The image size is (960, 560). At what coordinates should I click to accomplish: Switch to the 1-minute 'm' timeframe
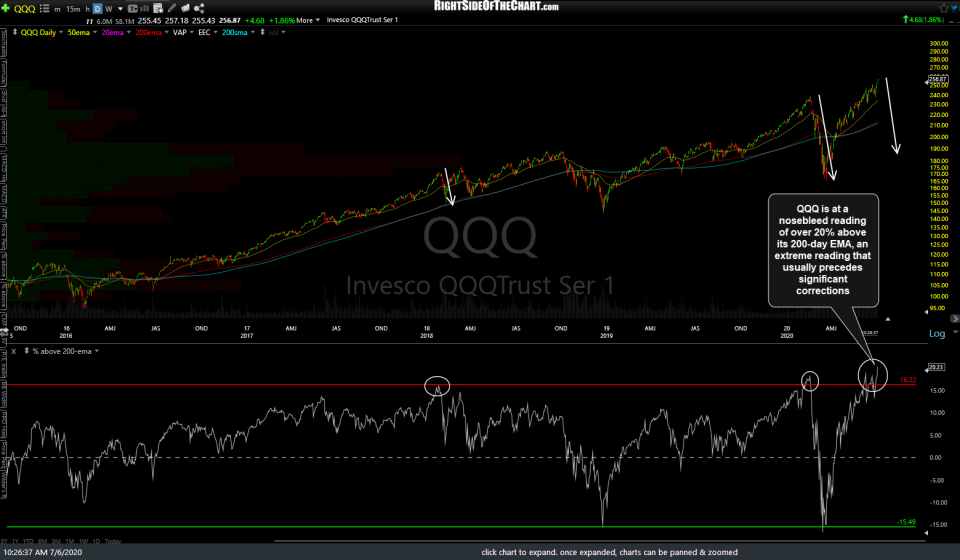click(x=57, y=9)
